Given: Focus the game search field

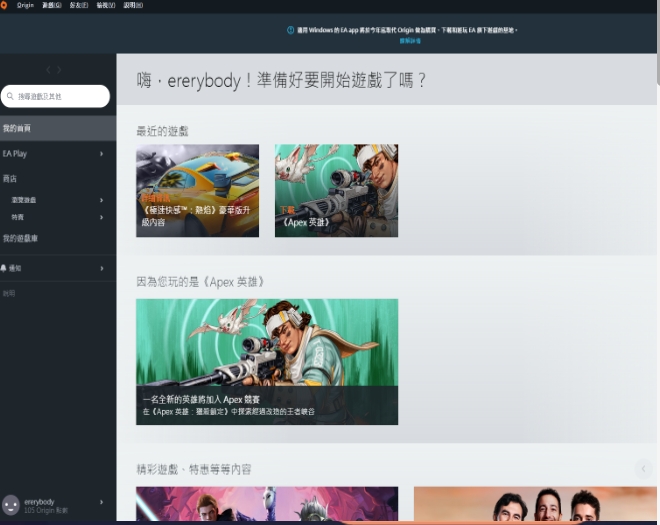Looking at the screenshot, I should pos(55,96).
